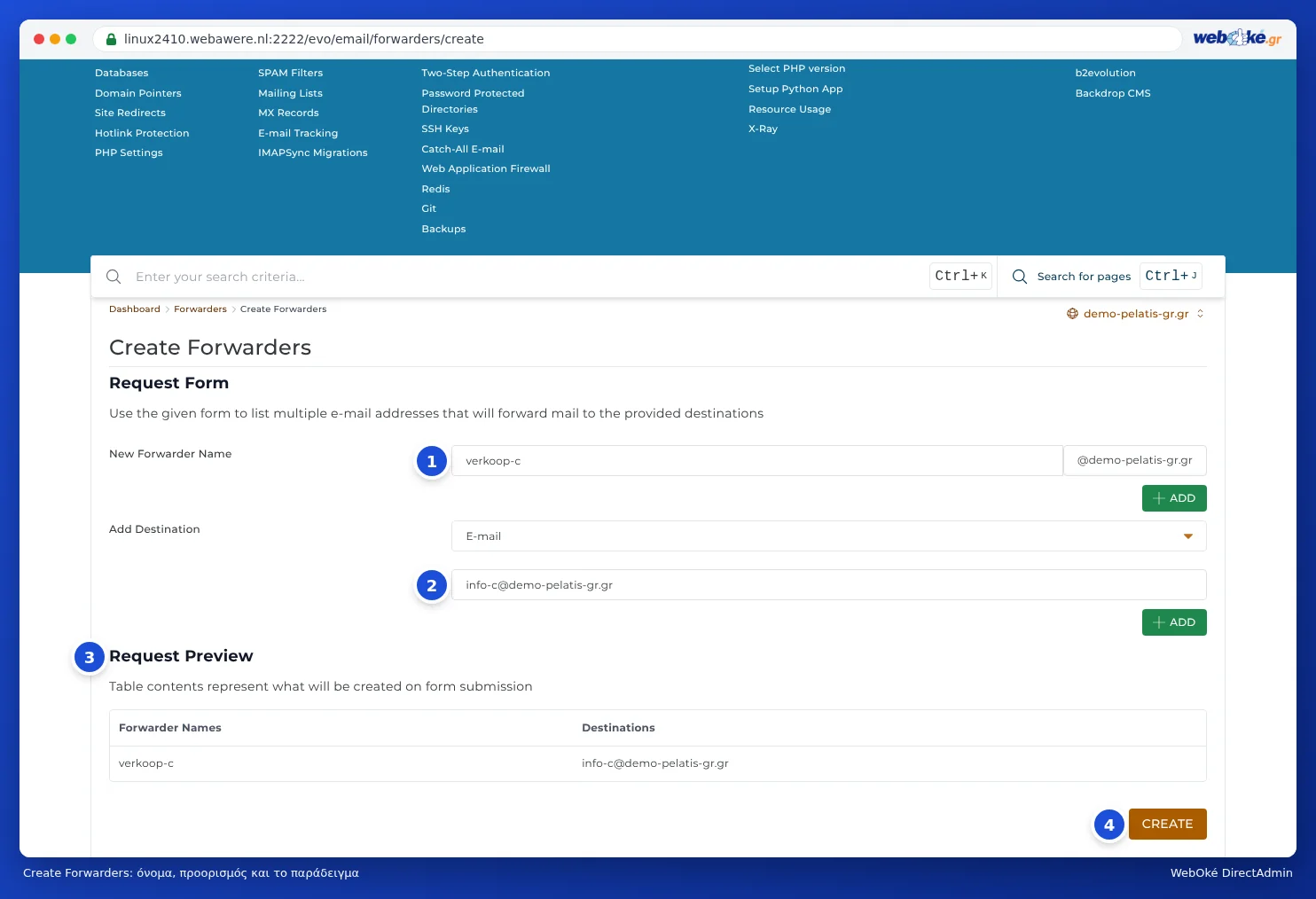
Task: Open Select PHP version
Action: 797,68
